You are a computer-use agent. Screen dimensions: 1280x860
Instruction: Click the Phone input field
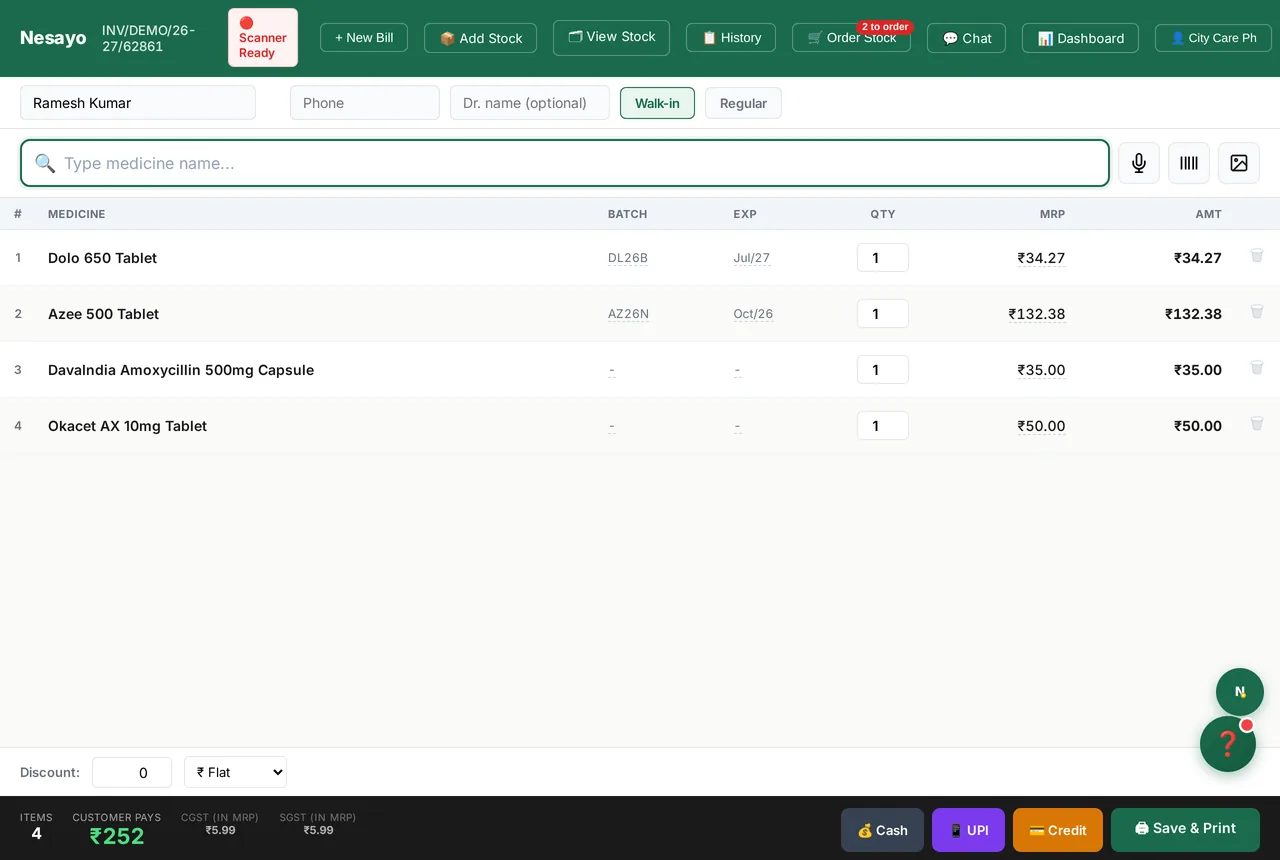pos(365,103)
